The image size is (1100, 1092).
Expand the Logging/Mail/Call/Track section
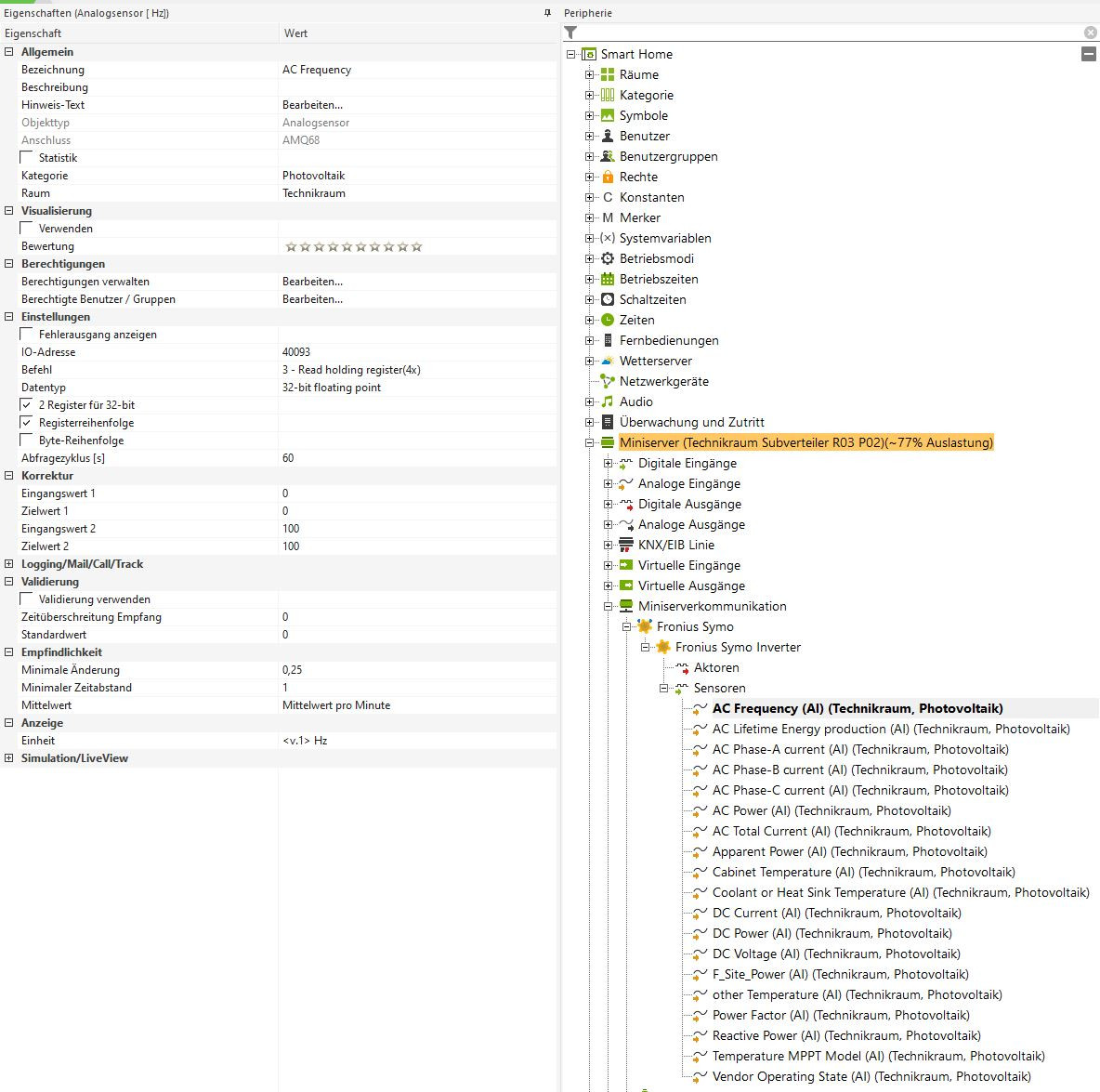tap(9, 564)
